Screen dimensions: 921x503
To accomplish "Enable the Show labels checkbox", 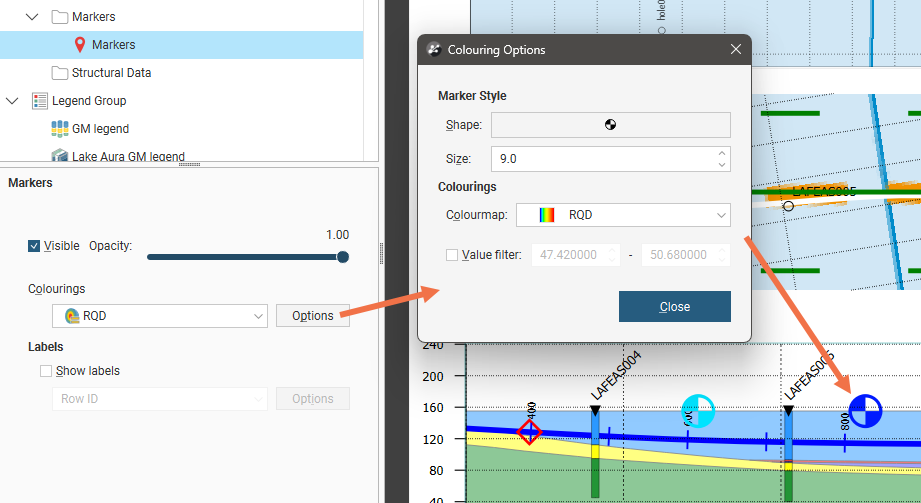I will [x=46, y=371].
